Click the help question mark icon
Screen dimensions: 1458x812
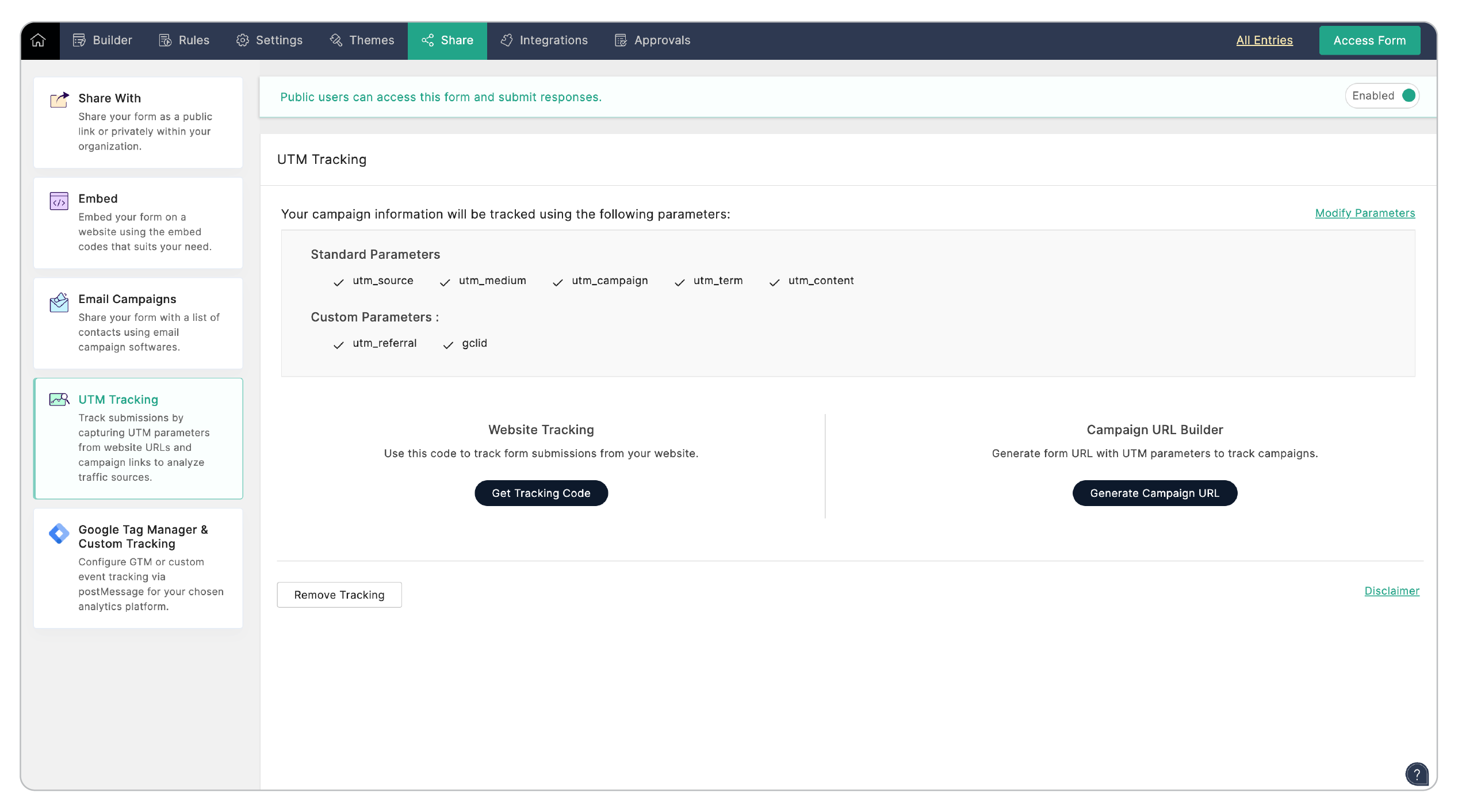point(1417,773)
